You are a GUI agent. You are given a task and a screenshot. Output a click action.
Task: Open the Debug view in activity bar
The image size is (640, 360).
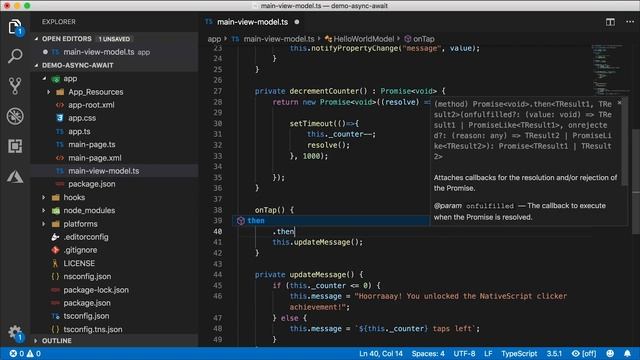point(15,116)
